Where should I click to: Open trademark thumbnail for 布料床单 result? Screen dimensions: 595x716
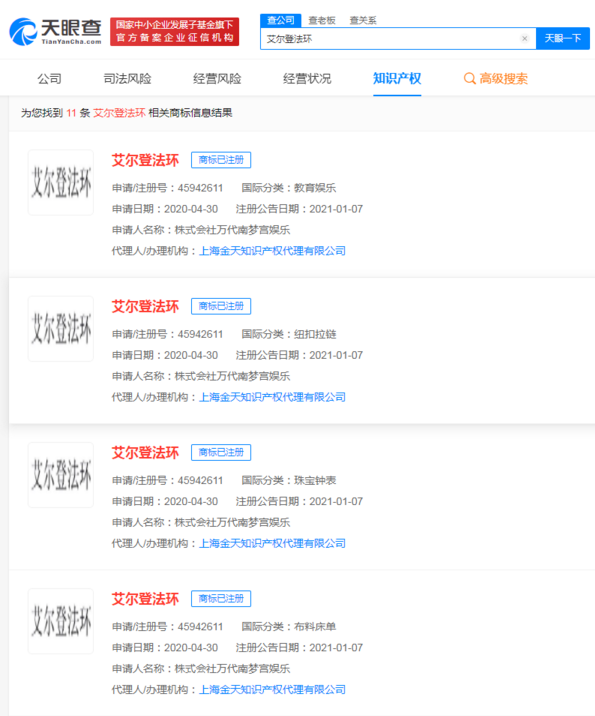tap(61, 621)
